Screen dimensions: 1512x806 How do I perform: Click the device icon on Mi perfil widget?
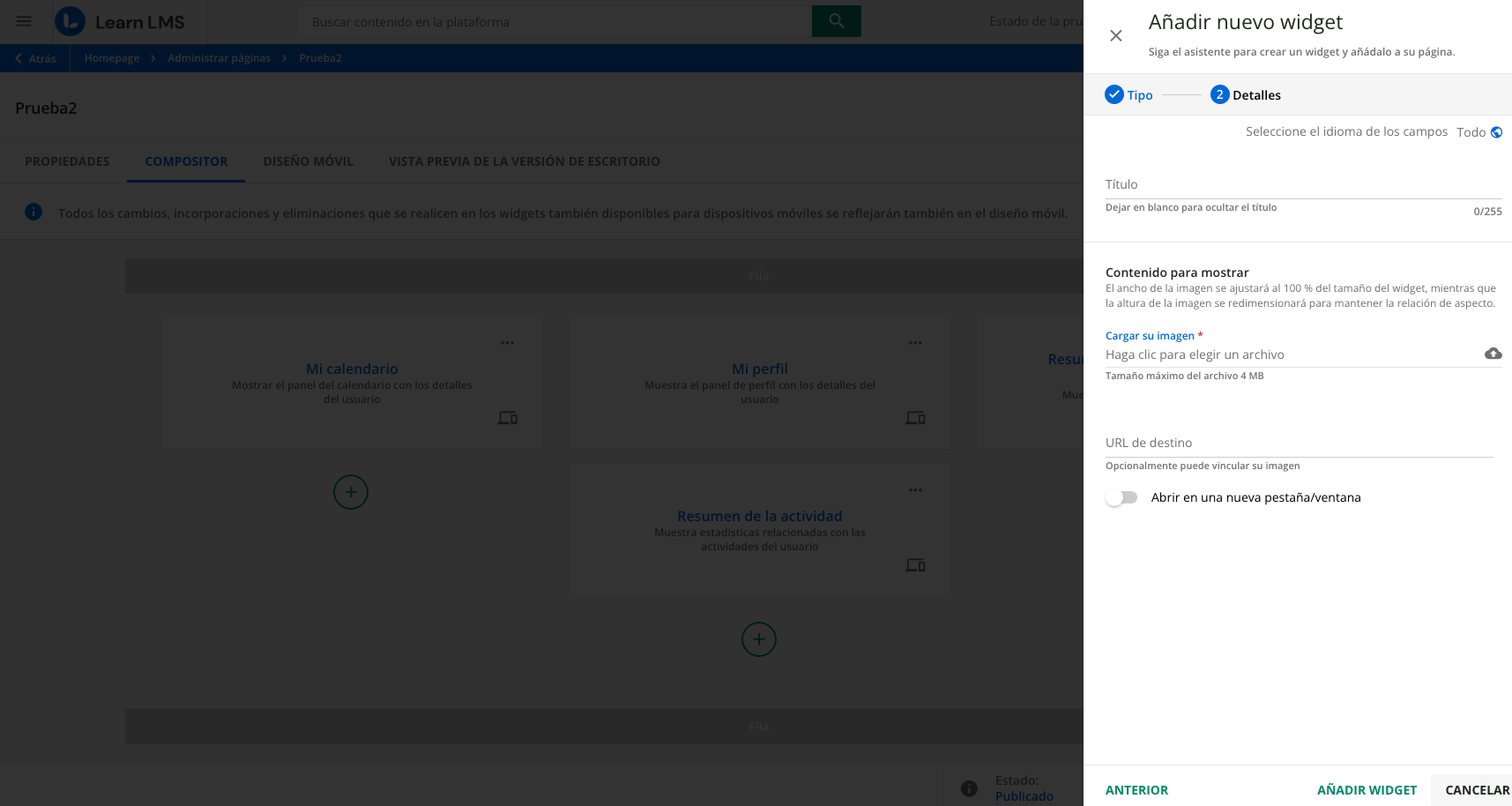click(915, 418)
